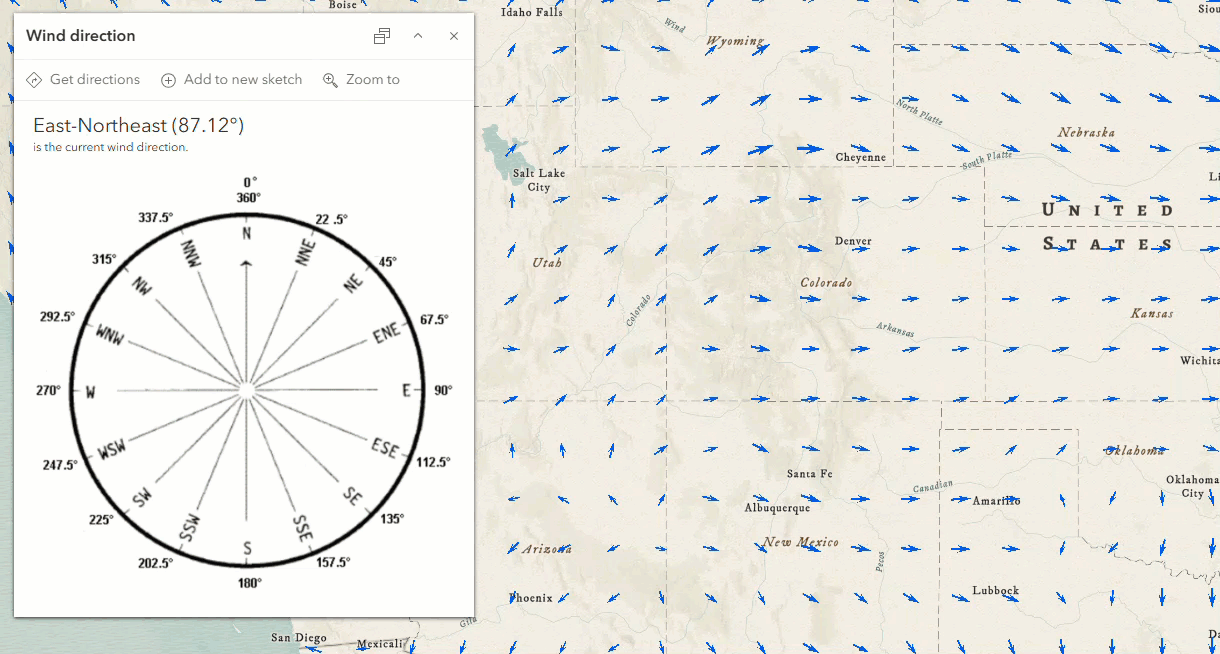
Task: Click the East-Northeast heading text
Action: coord(140,125)
